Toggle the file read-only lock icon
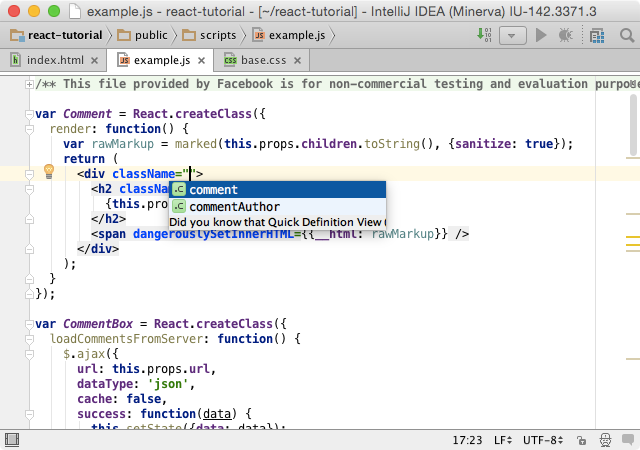 581,440
